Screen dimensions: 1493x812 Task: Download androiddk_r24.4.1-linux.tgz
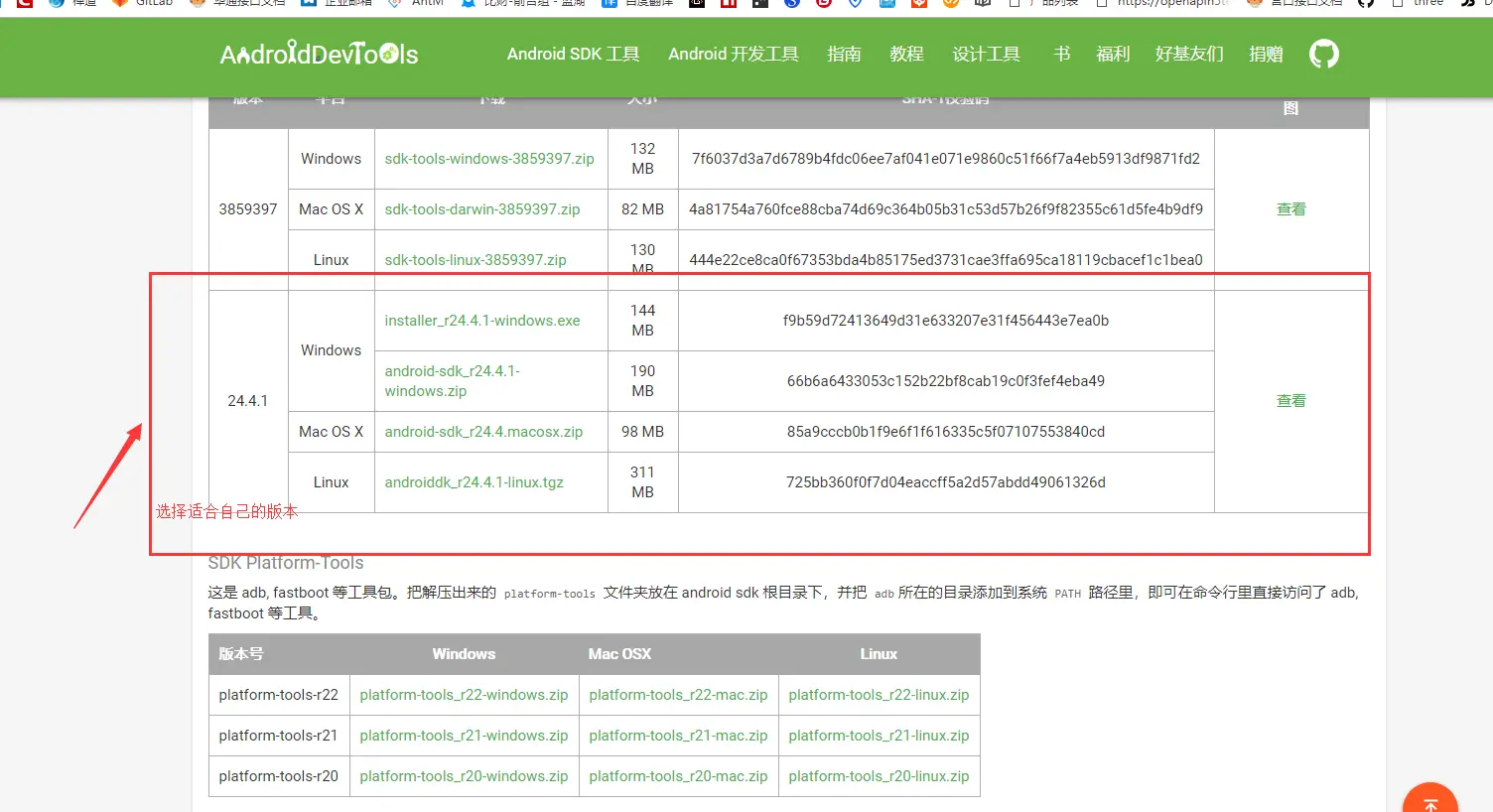[474, 482]
